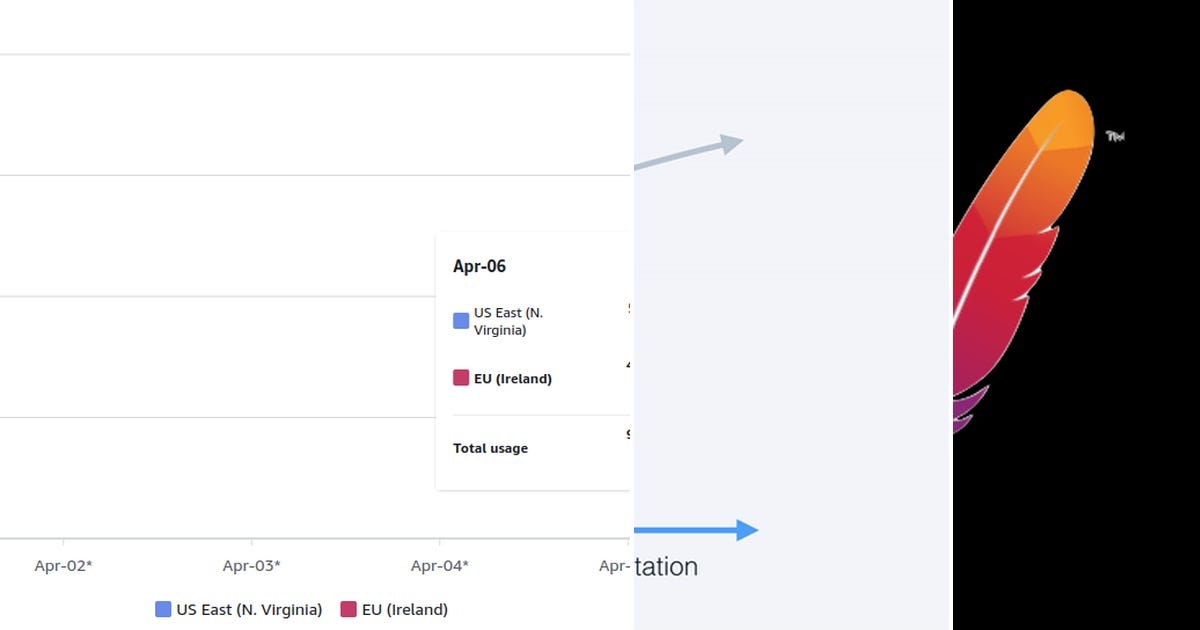
Task: Click the blue US East tooltip square
Action: [461, 321]
